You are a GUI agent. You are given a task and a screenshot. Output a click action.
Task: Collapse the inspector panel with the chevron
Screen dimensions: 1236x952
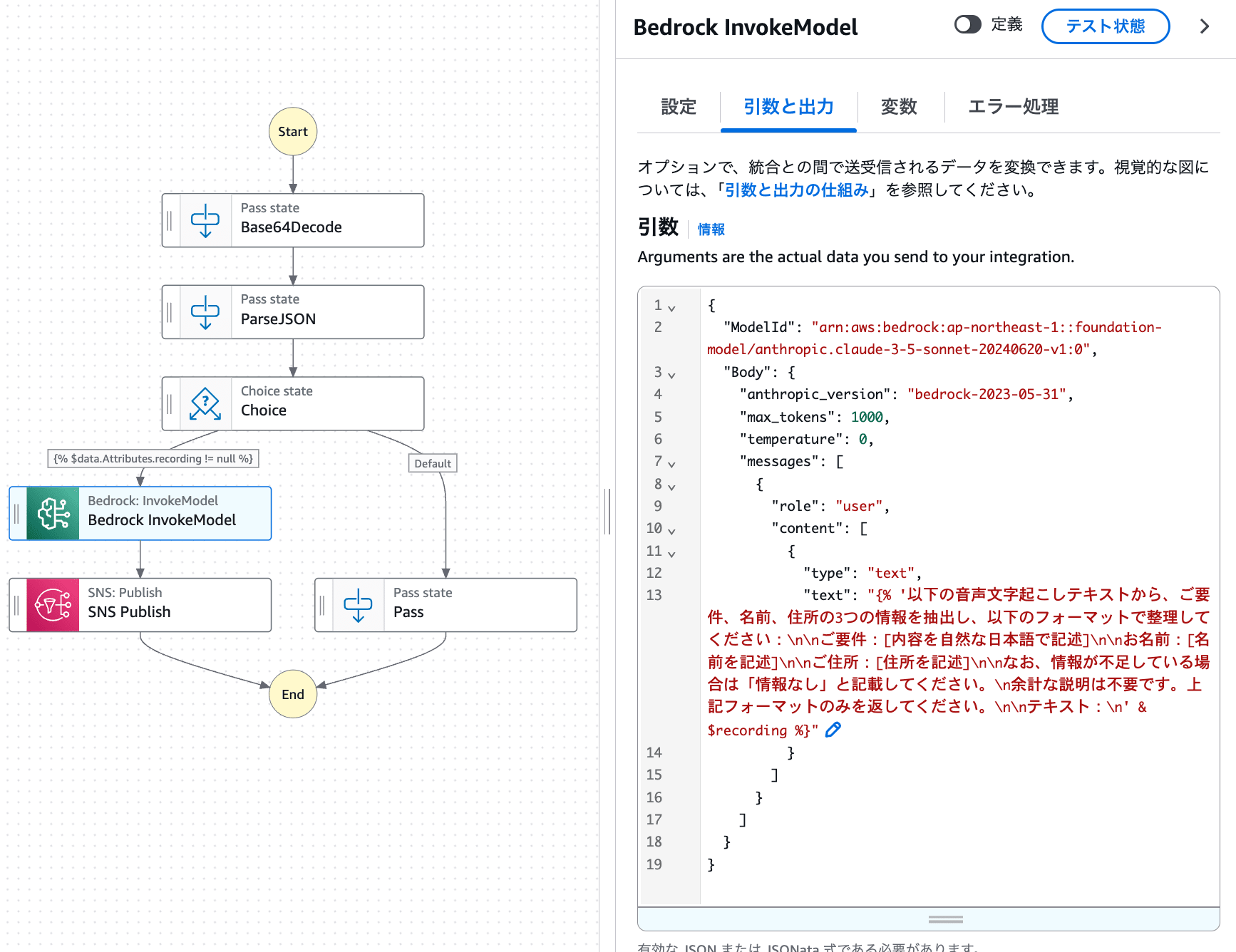(1205, 26)
